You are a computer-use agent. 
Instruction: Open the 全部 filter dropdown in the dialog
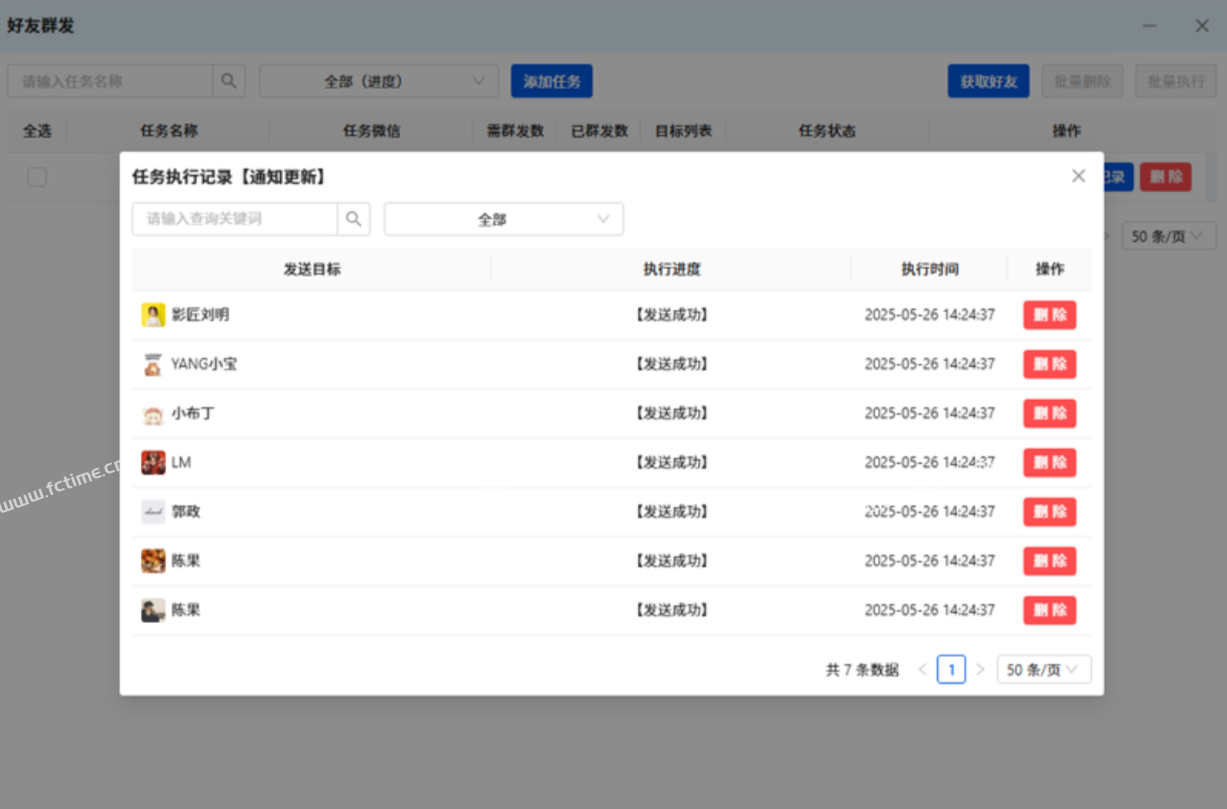click(504, 219)
